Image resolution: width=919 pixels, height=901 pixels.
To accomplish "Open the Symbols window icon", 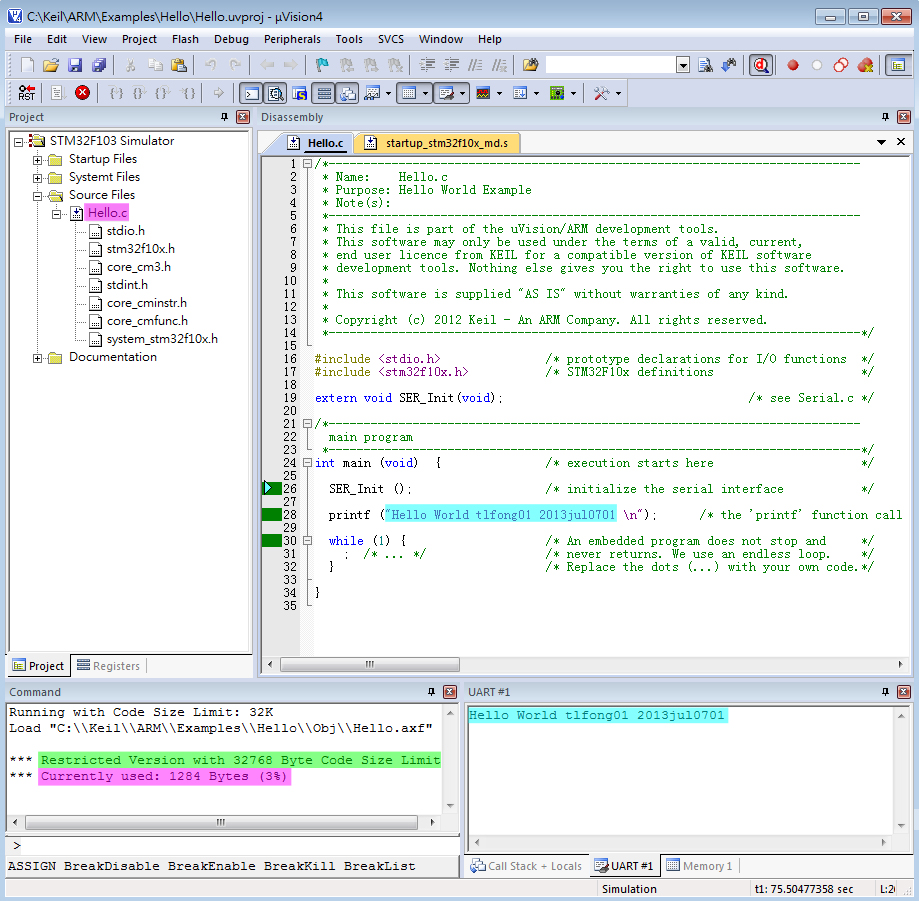I will [x=299, y=93].
